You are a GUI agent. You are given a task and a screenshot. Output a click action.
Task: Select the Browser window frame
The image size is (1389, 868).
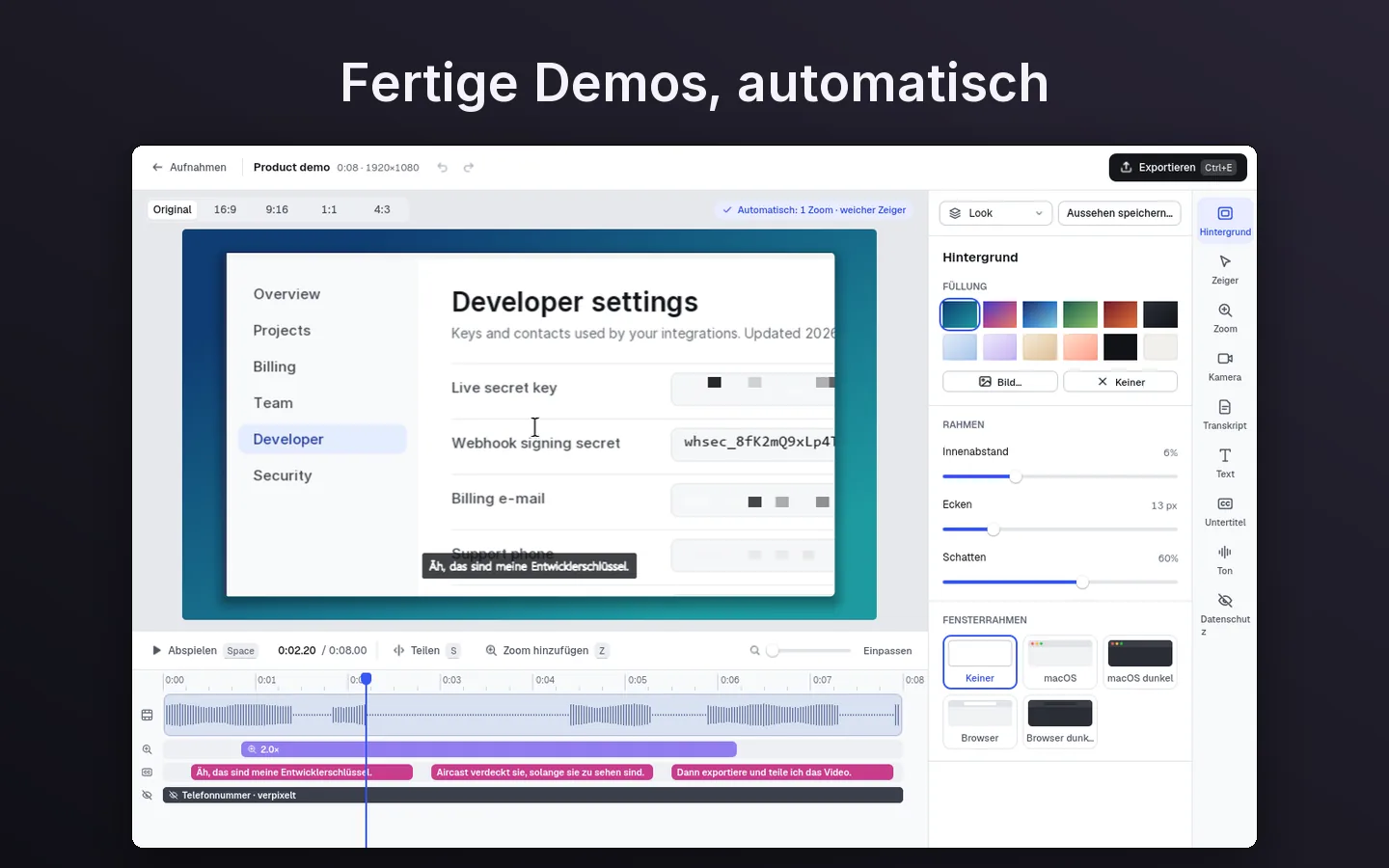point(980,721)
